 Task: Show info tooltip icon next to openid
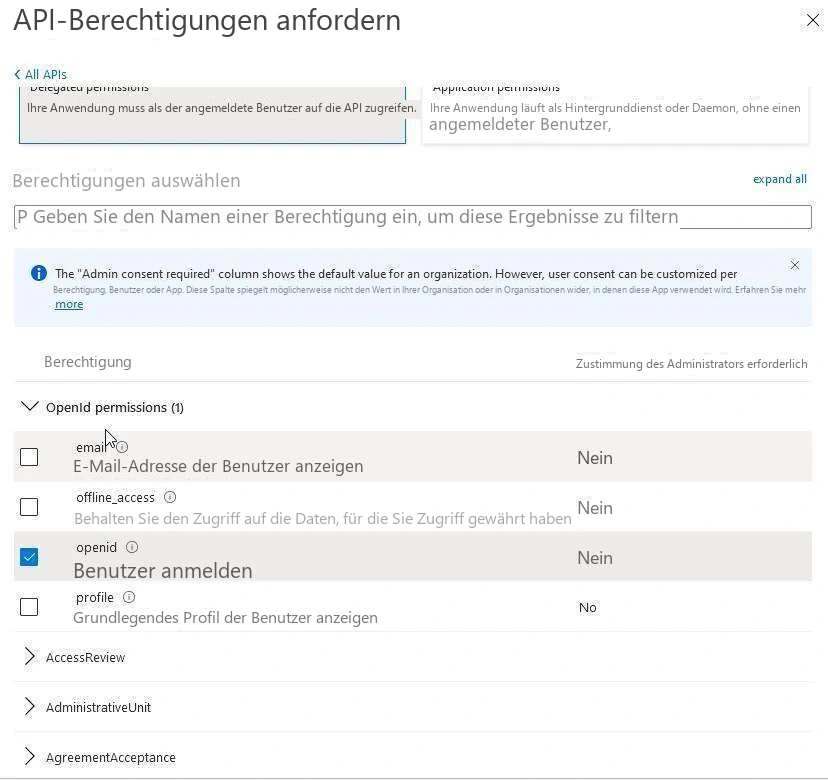132,547
